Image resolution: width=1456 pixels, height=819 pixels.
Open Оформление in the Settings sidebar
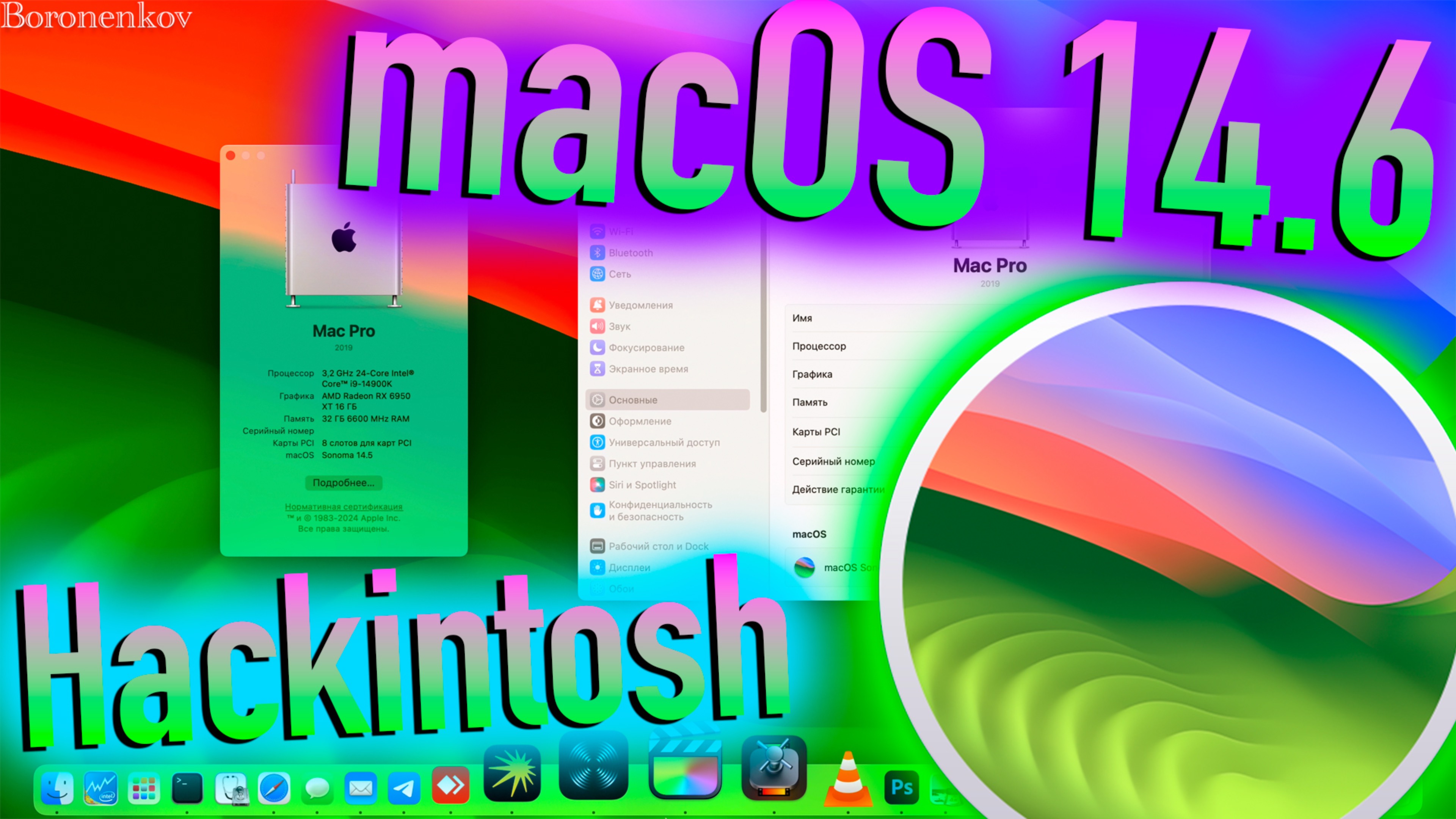667,421
